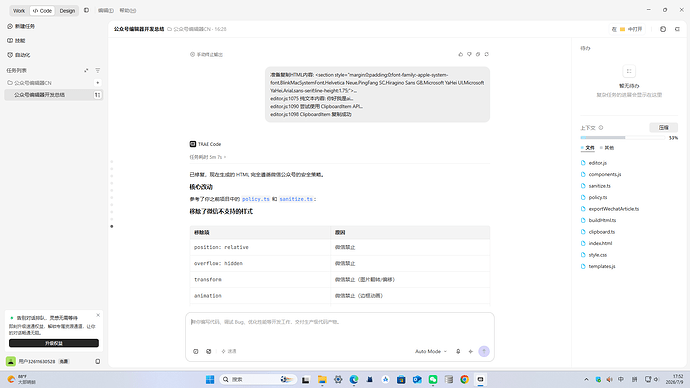
Task: Open Google Chrome from the taskbar
Action: [464, 379]
